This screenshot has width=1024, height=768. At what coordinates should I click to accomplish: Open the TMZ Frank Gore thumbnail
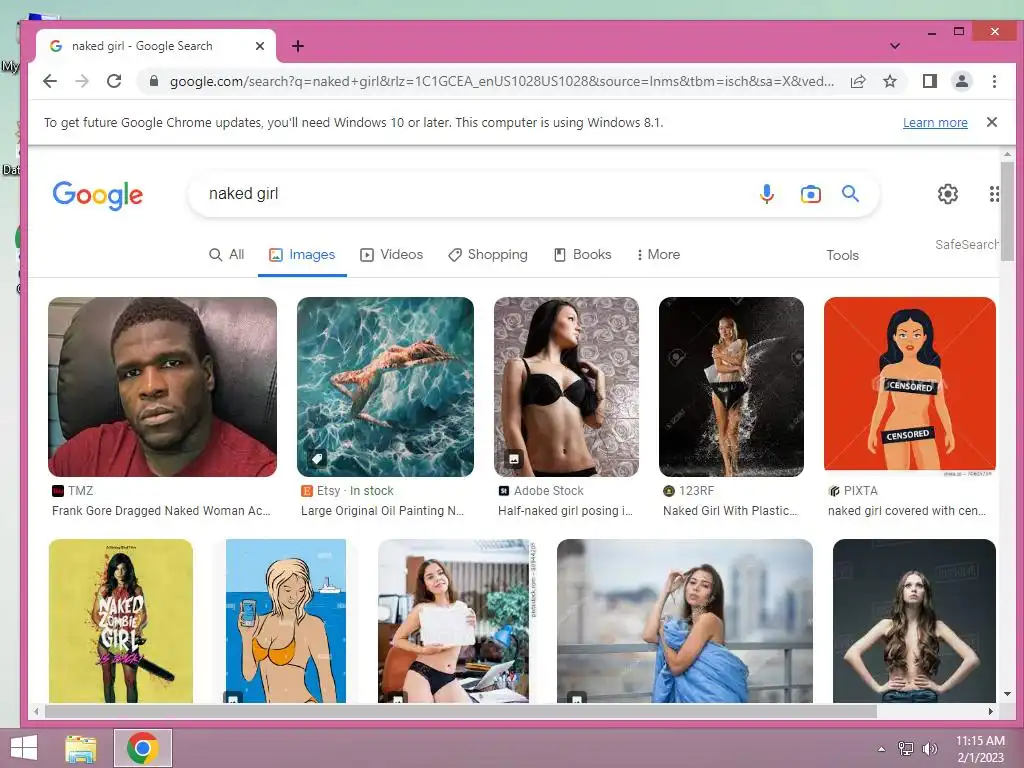pyautogui.click(x=163, y=387)
